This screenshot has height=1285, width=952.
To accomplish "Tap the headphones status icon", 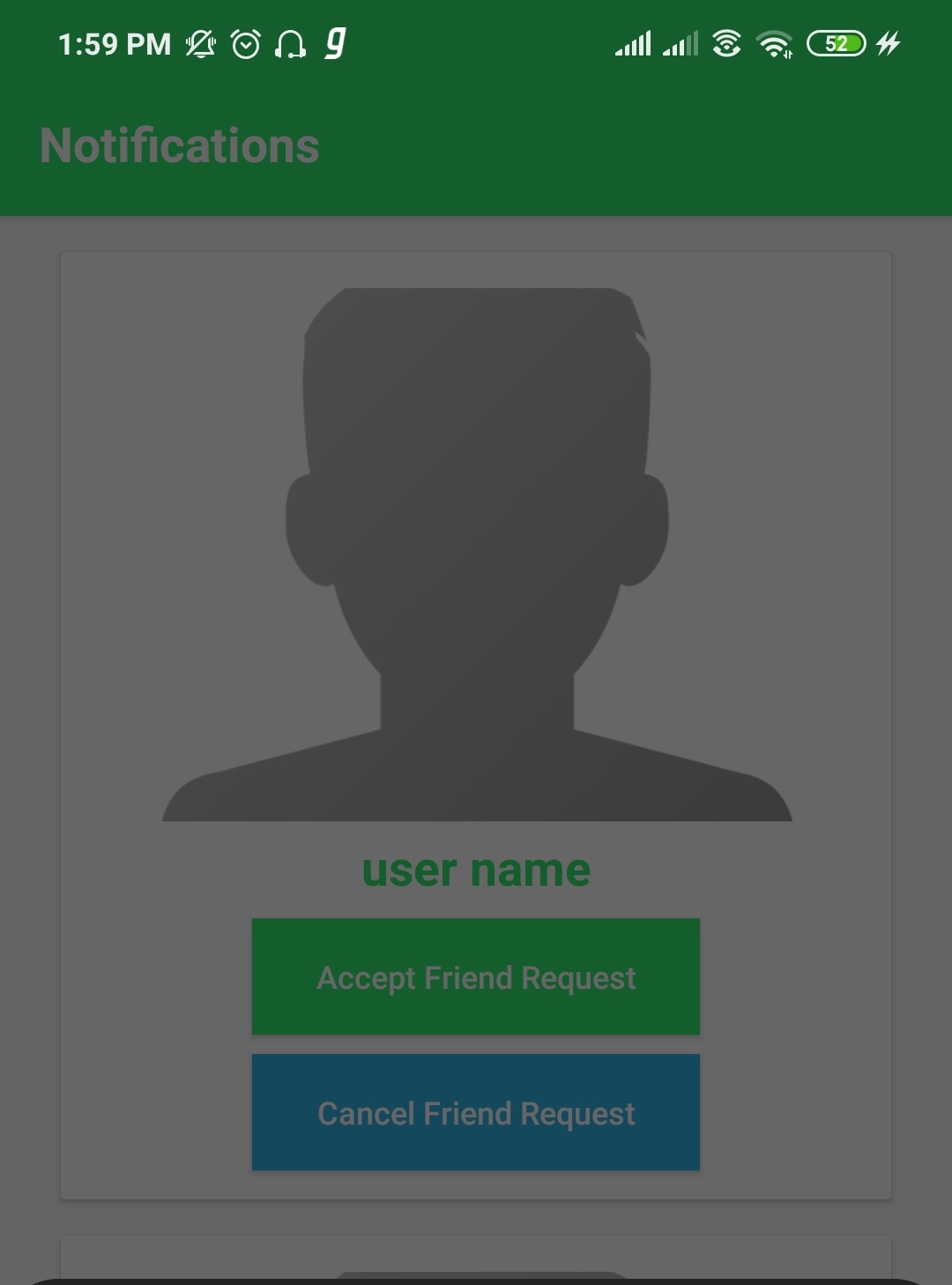I will click(290, 43).
